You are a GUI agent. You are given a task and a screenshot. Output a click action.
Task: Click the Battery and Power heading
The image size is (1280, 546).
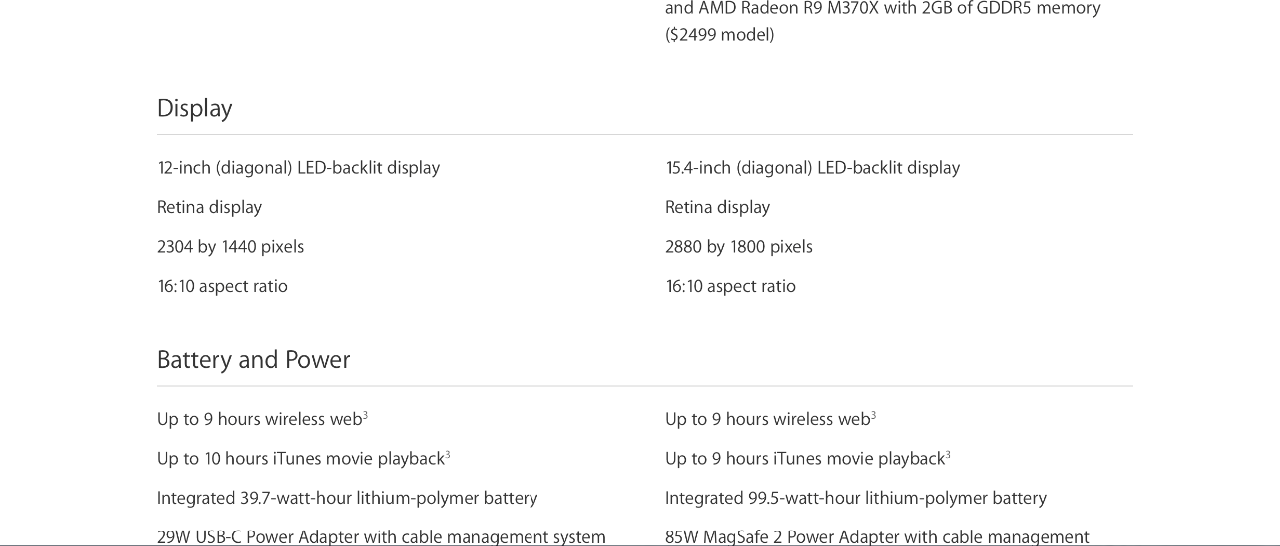[x=254, y=360]
